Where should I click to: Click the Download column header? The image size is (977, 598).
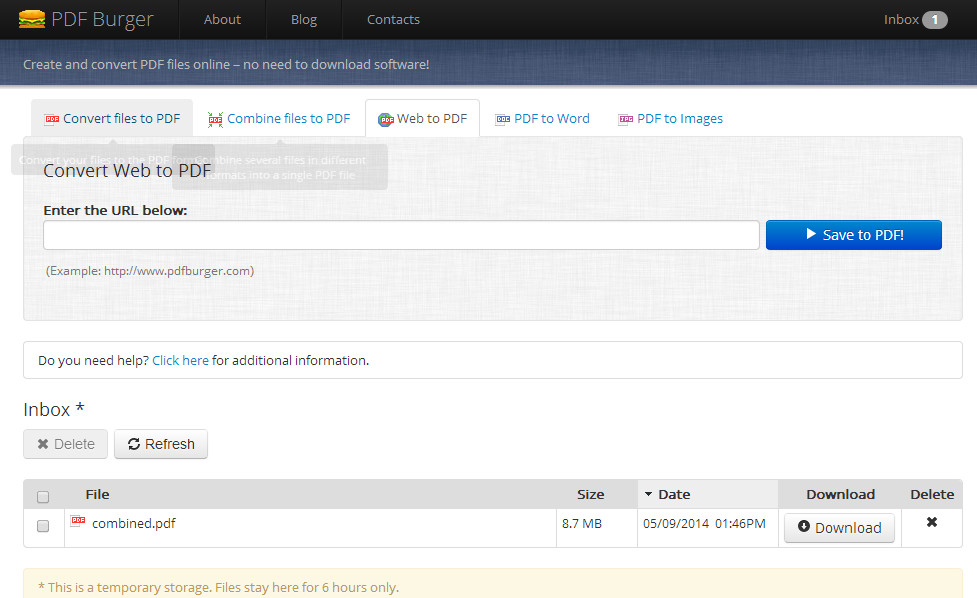(x=841, y=495)
